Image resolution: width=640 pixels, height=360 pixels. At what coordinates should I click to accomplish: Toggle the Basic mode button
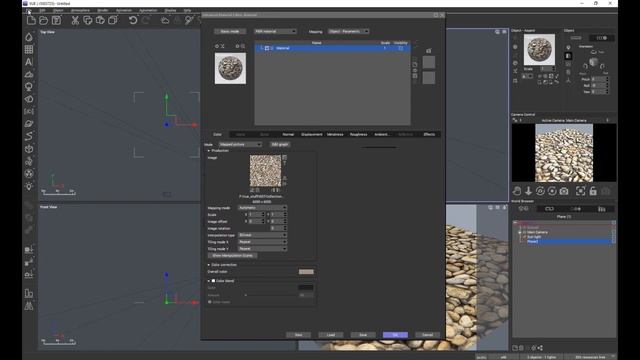230,31
